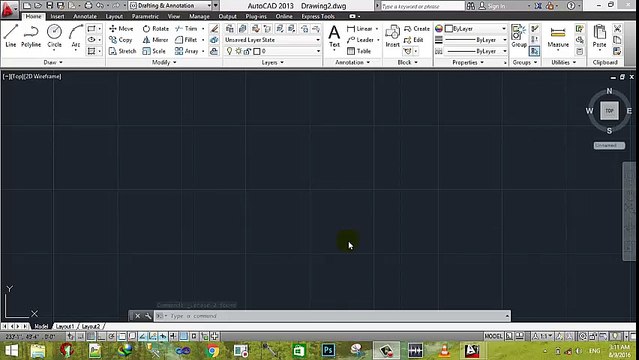Switch to the Manage ribbon tab
639x360 pixels.
tap(199, 16)
